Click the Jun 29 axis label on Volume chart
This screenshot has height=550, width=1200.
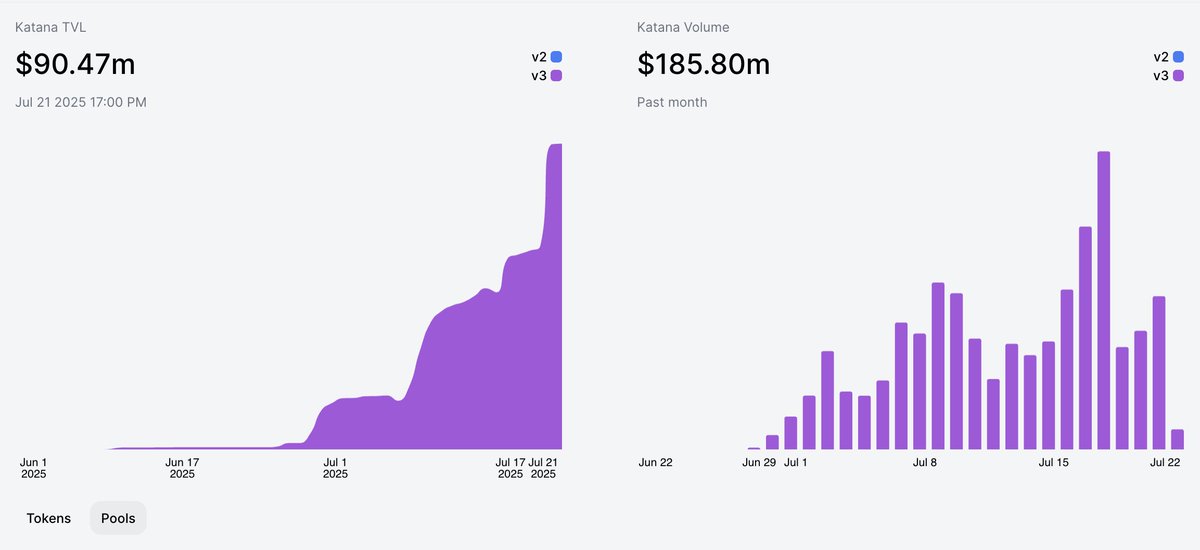click(759, 462)
